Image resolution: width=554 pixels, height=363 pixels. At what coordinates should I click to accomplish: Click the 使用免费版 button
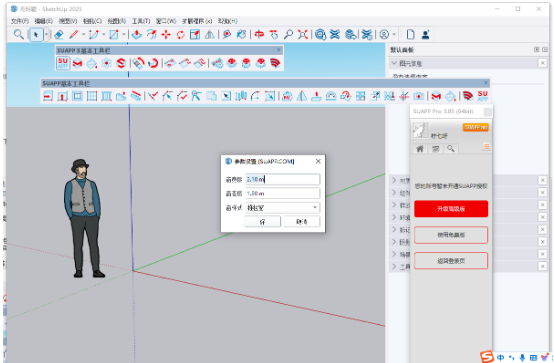tap(451, 235)
